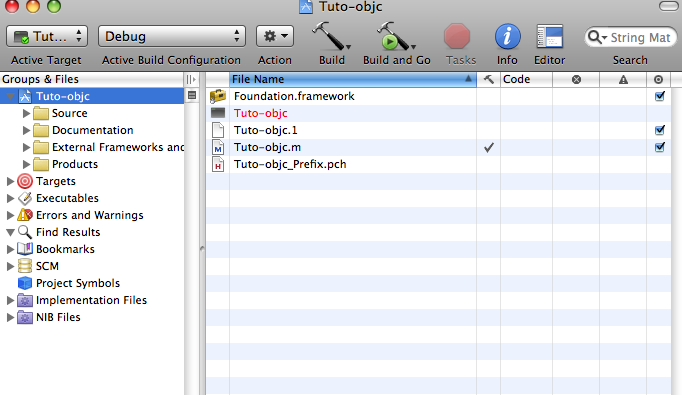Click the Build hammer icon
This screenshot has width=682, height=395.
(328, 36)
